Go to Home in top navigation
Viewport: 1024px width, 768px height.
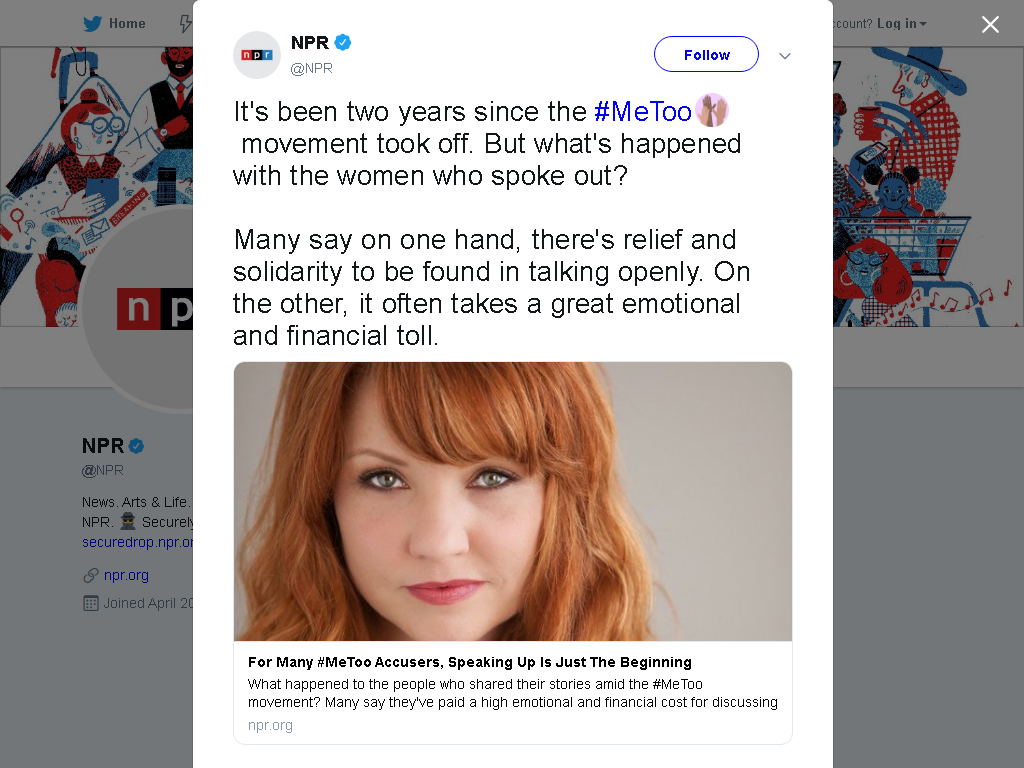(127, 24)
